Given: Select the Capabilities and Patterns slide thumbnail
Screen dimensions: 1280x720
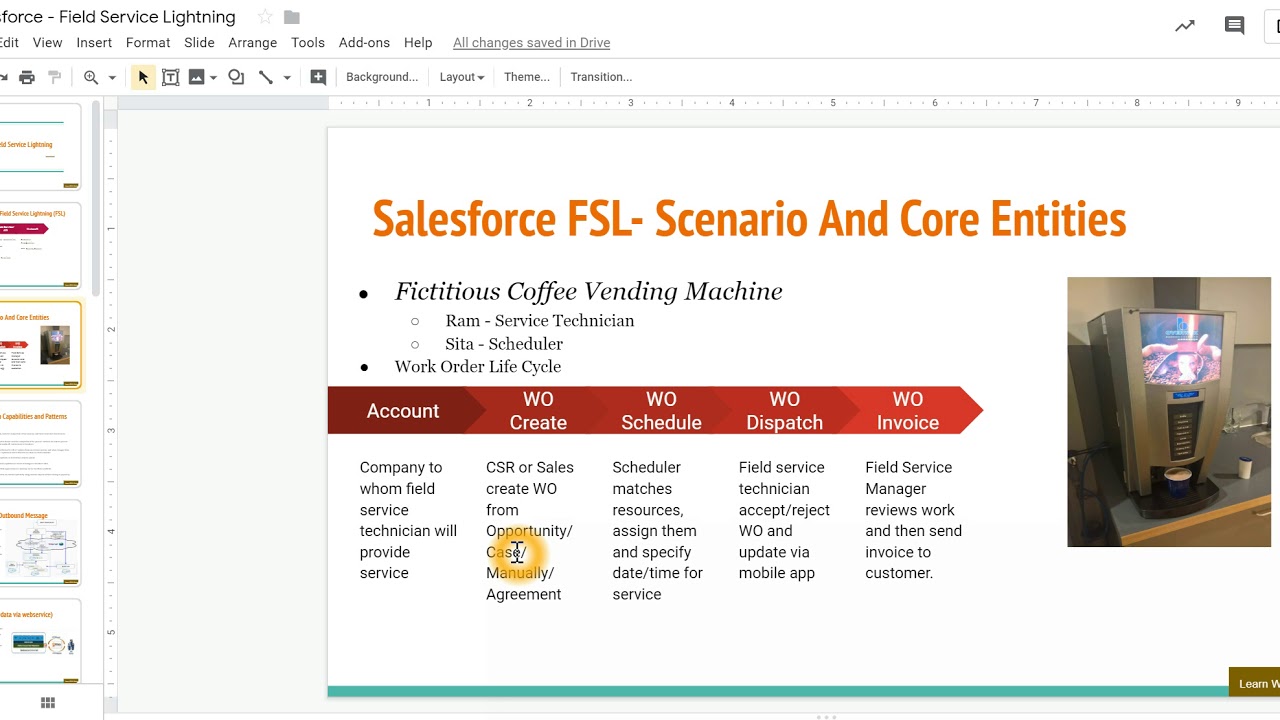Looking at the screenshot, I should [x=40, y=444].
